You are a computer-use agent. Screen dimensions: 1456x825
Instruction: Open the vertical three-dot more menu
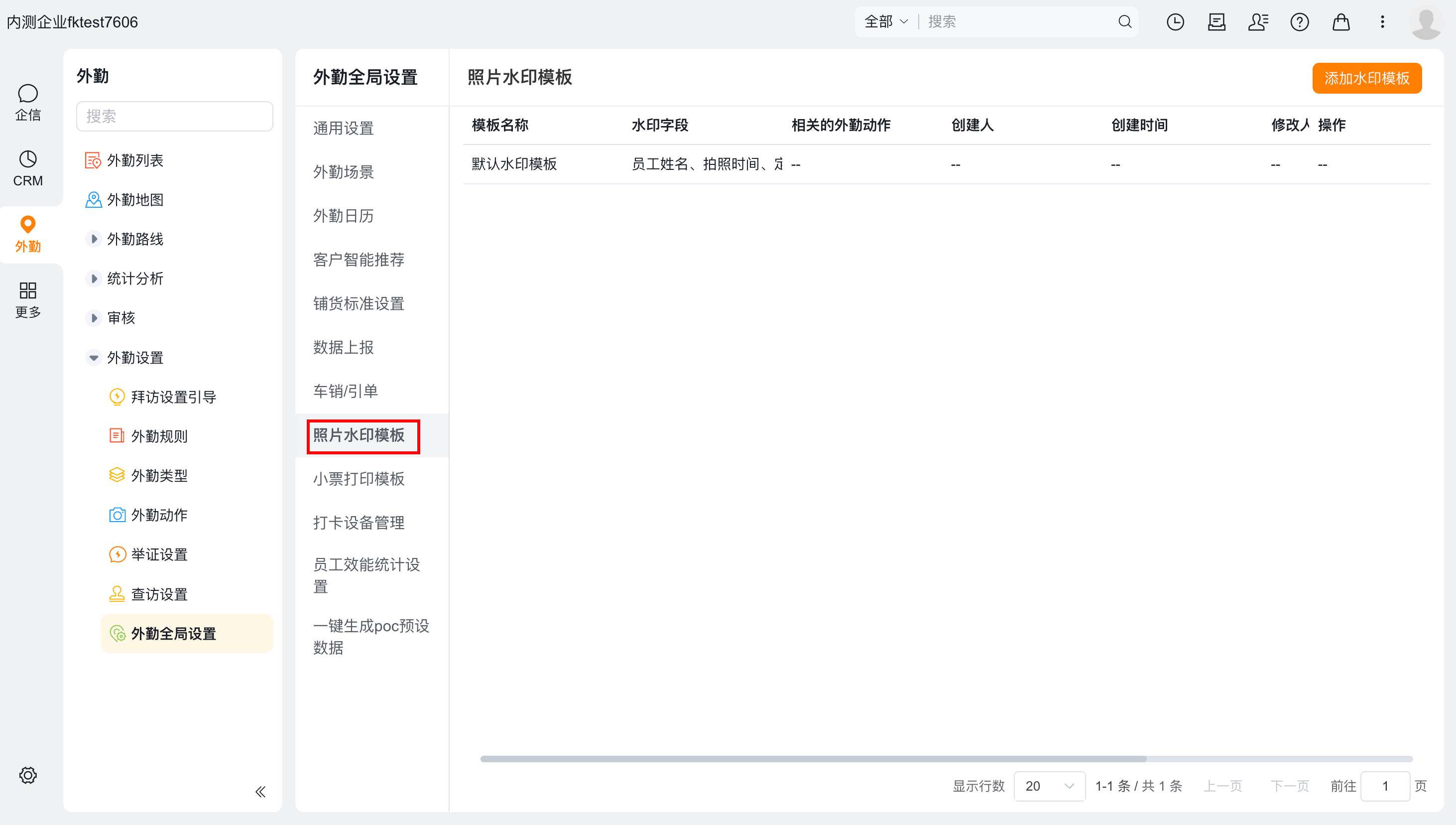(1382, 22)
